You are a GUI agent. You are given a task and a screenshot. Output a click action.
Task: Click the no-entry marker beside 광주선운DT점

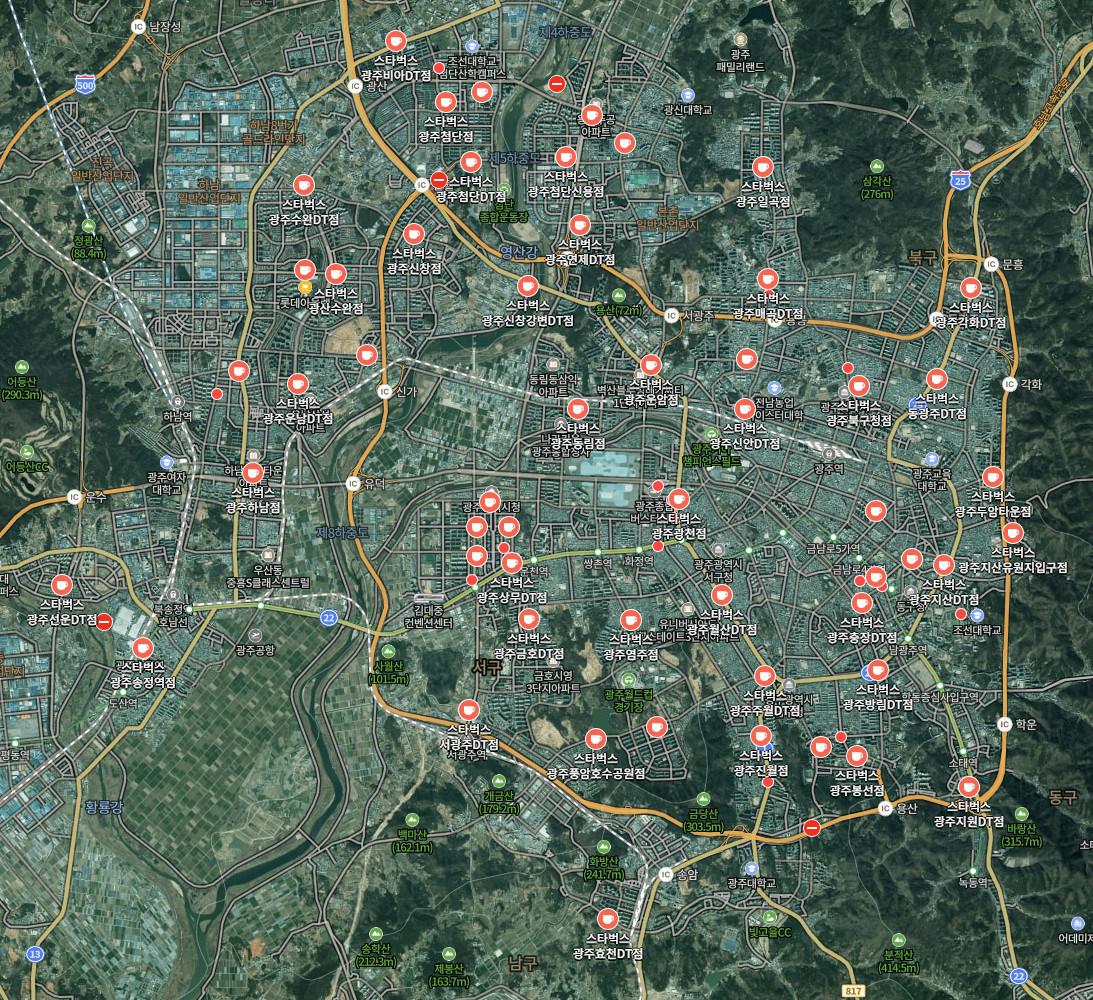104,622
